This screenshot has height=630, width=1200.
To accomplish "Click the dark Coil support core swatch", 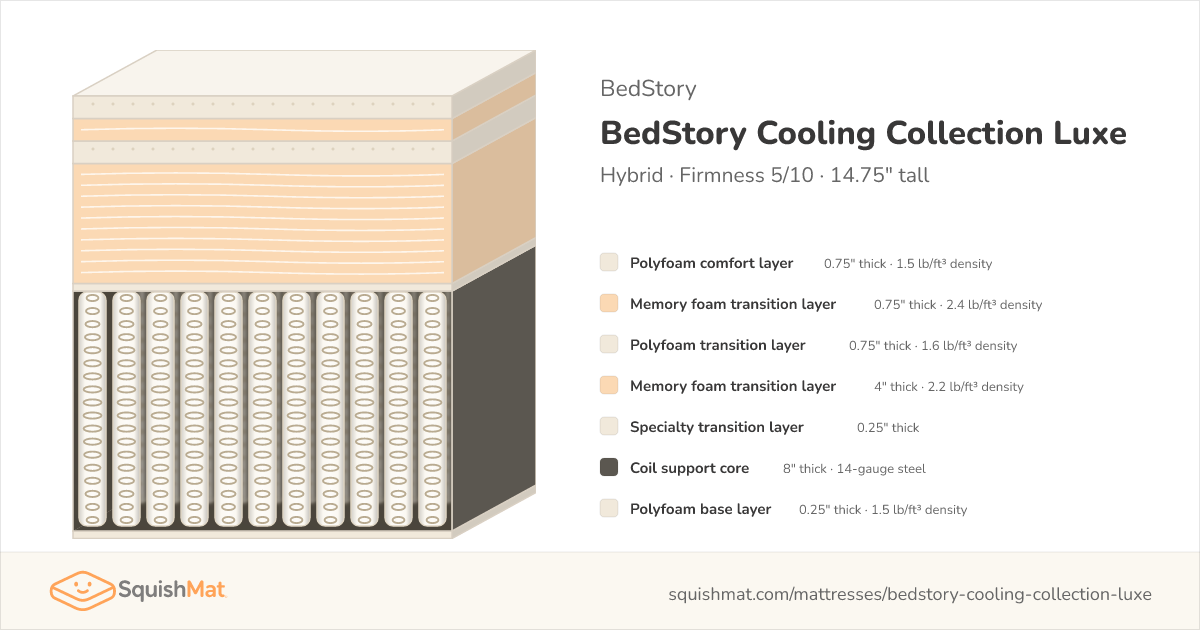I will point(609,468).
